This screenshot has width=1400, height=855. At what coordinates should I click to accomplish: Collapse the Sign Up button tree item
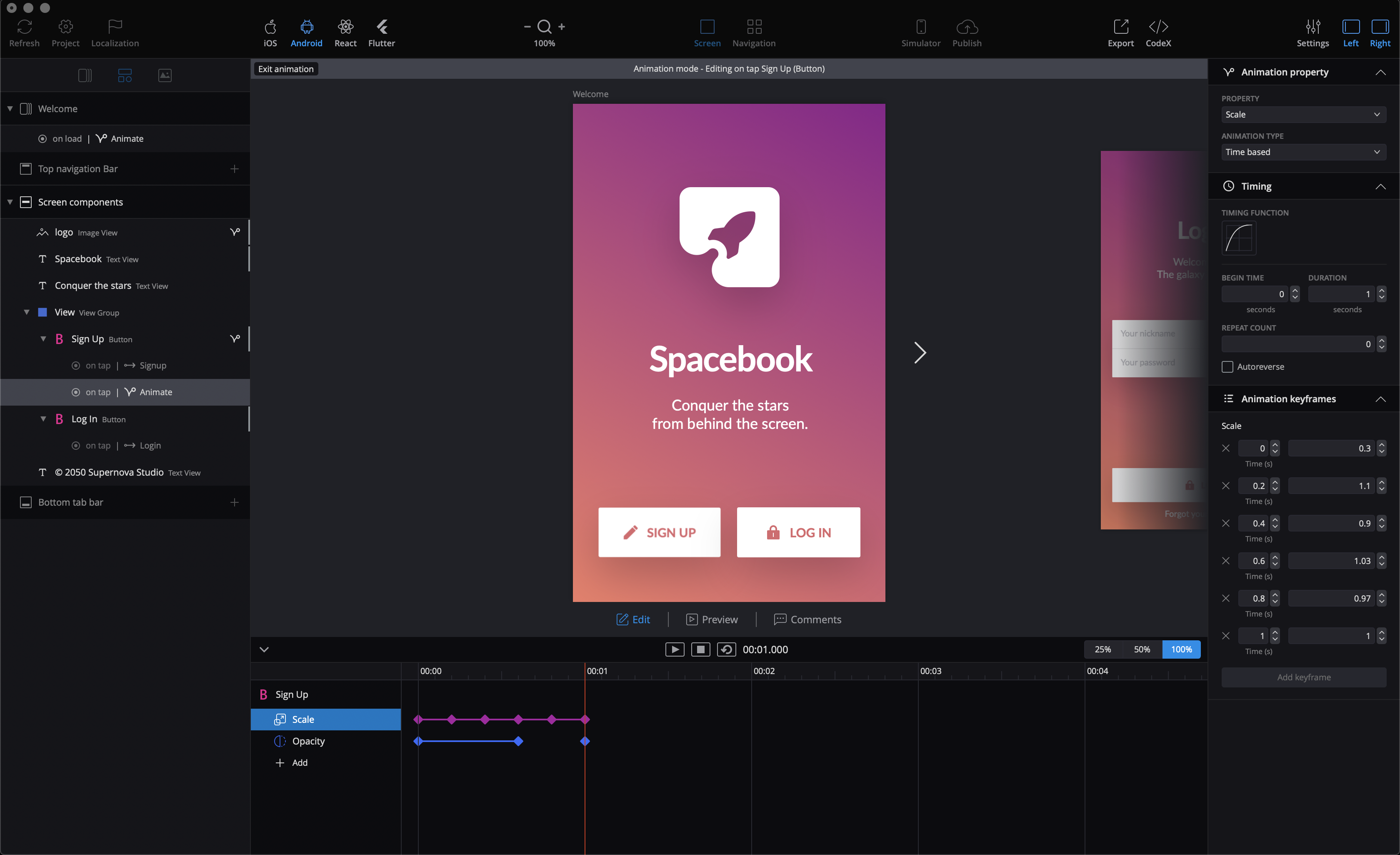tap(43, 339)
